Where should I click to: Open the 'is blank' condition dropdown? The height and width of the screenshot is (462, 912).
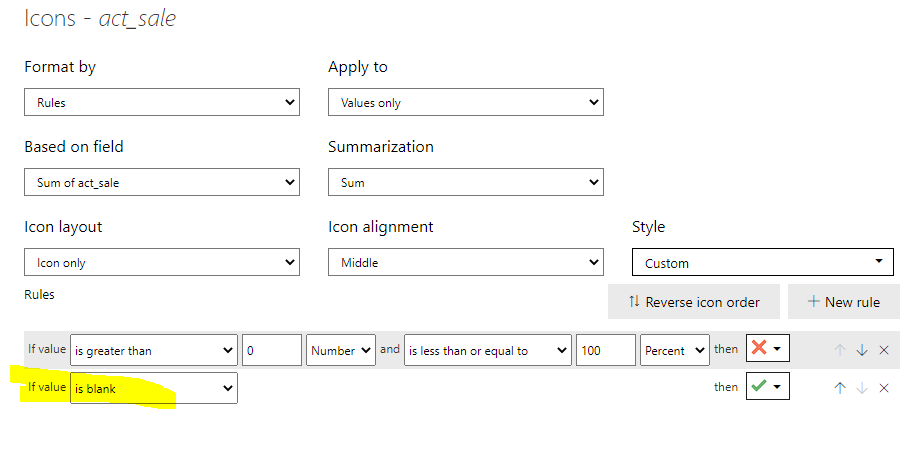click(154, 388)
